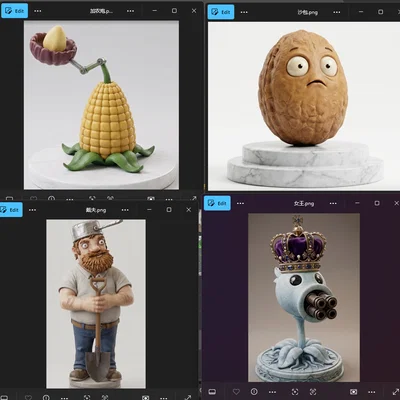Open the ellipsis menu after the corn catapult file name
The width and height of the screenshot is (400, 400).
[x=130, y=11]
